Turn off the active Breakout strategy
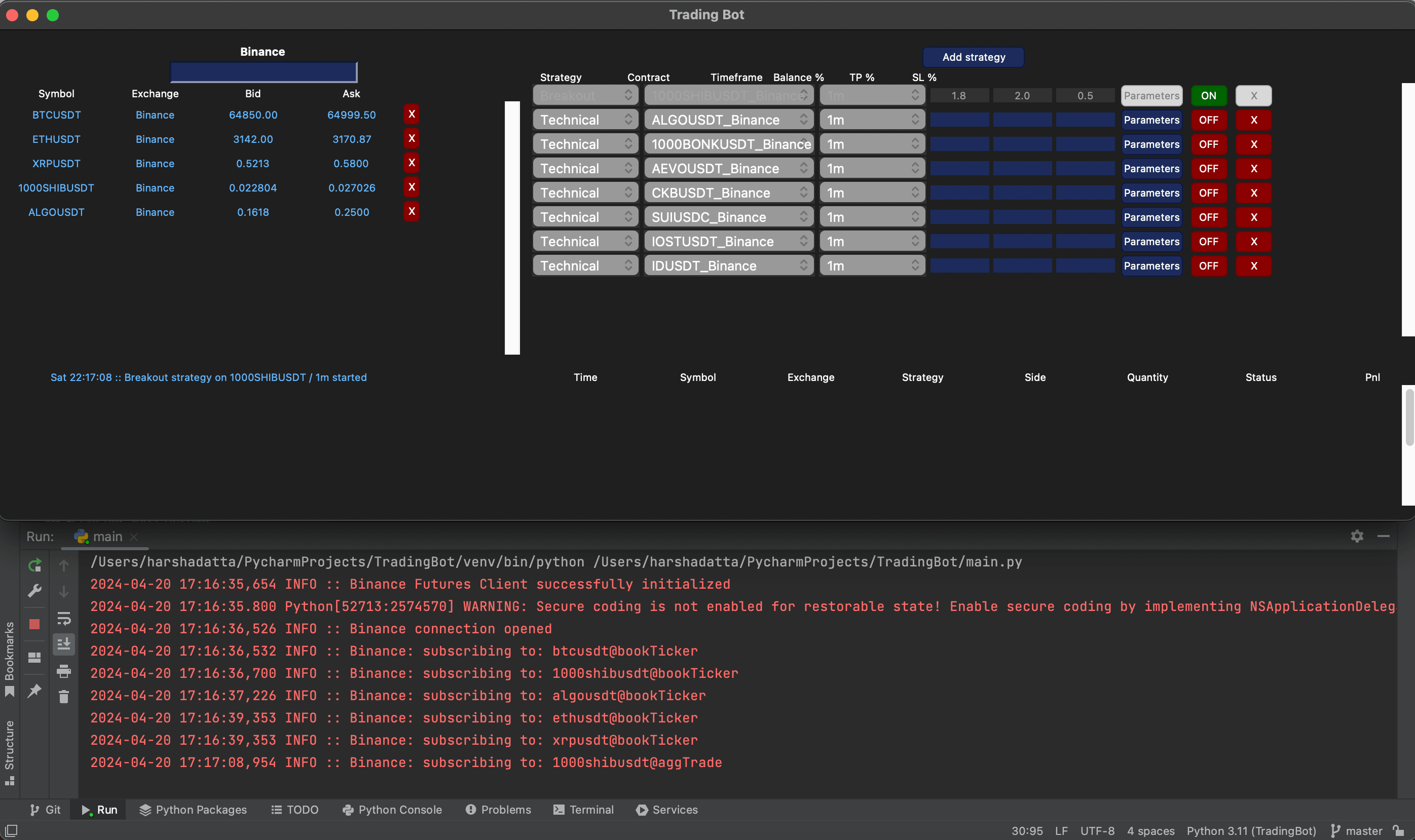Image resolution: width=1415 pixels, height=840 pixels. [1209, 95]
